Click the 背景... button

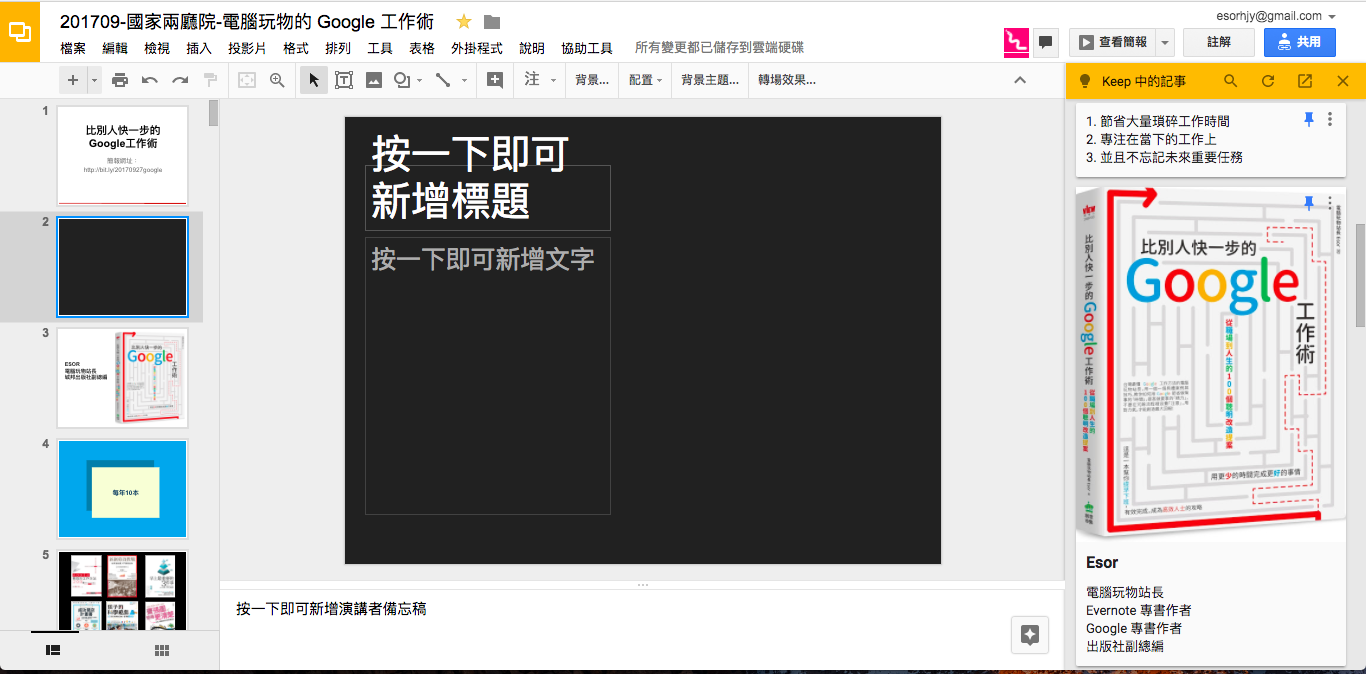click(592, 80)
